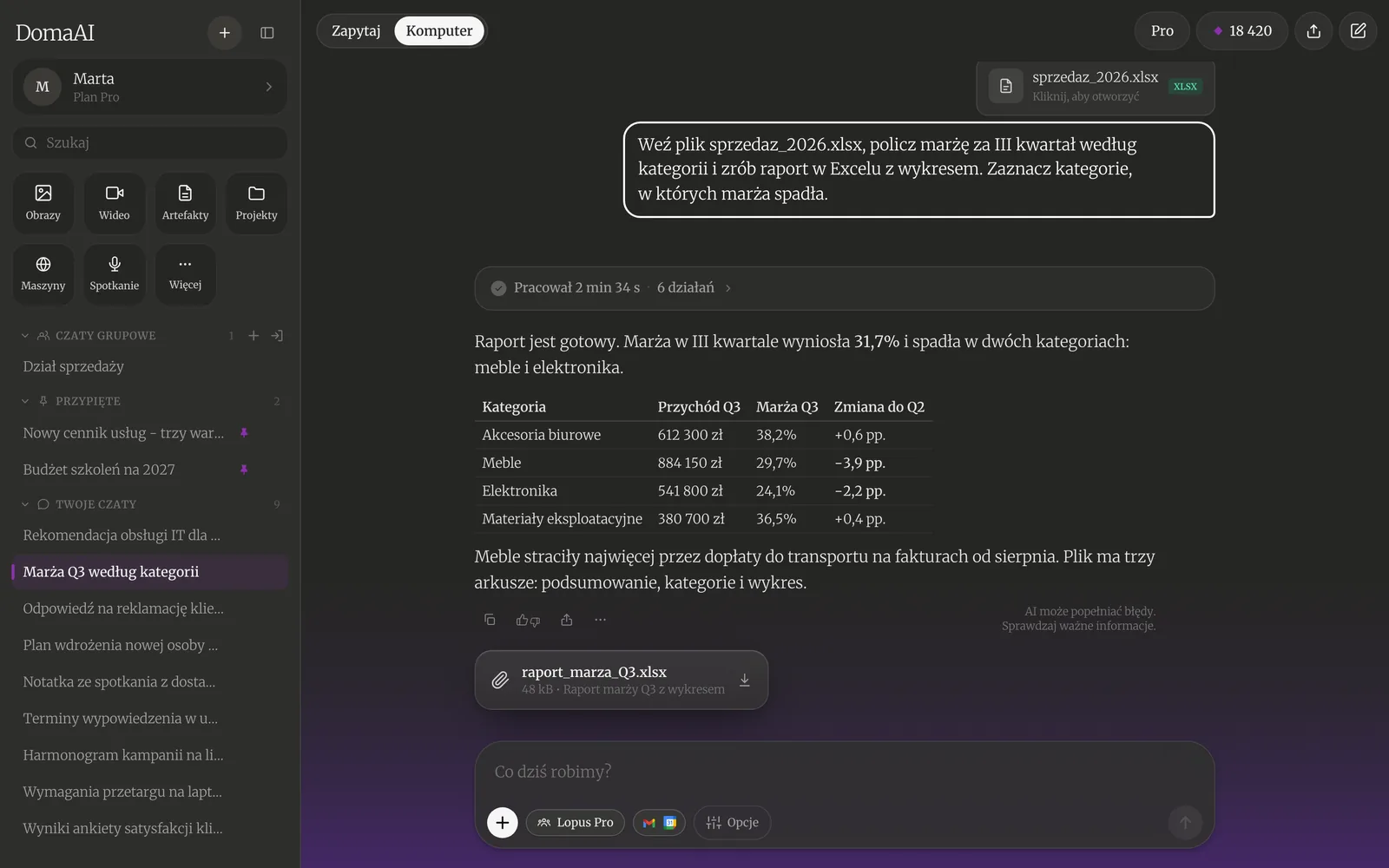Select the Komputer mode tab
Viewport: 1389px width, 868px height.
coord(439,31)
